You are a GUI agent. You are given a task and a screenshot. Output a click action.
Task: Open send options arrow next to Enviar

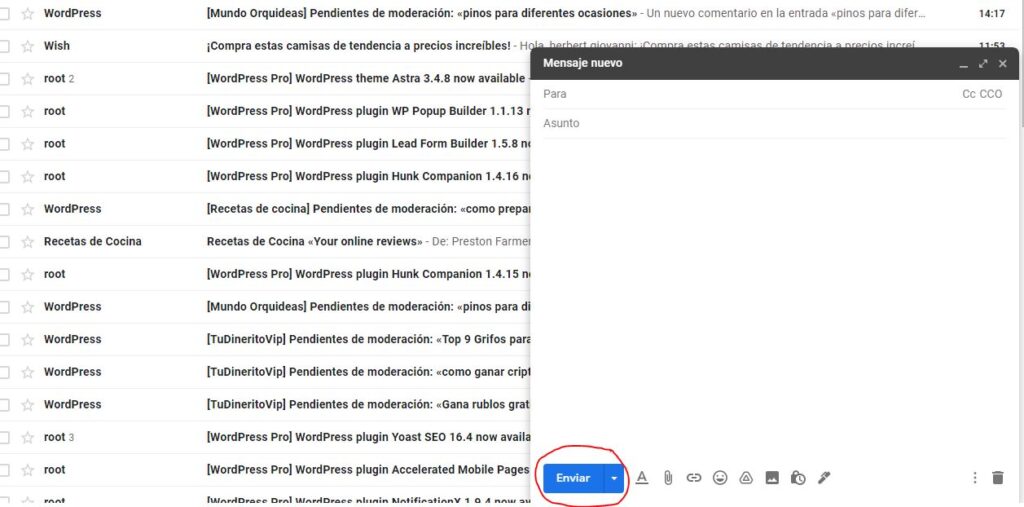tap(614, 478)
